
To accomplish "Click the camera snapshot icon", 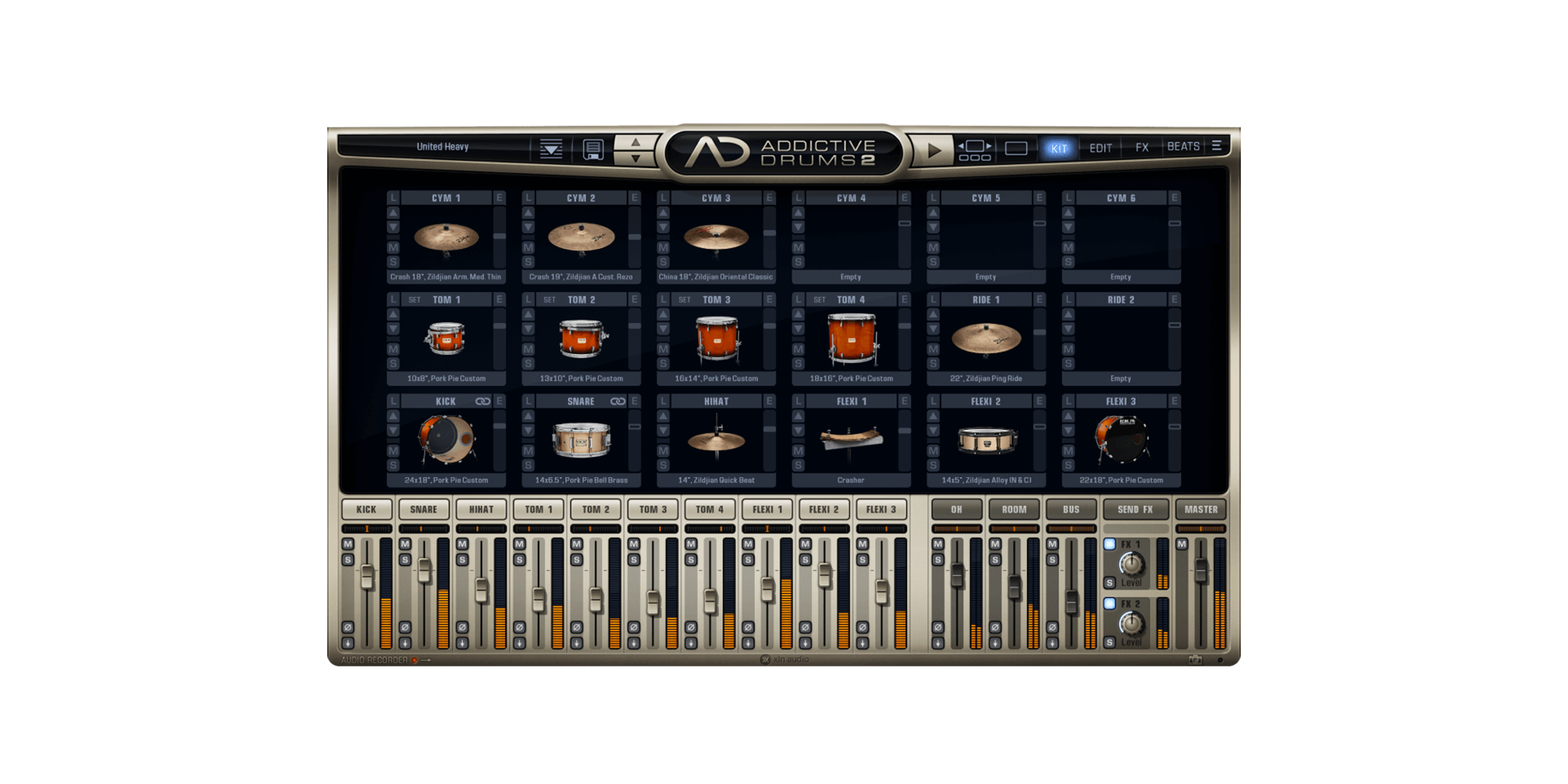I will pyautogui.click(x=1194, y=660).
